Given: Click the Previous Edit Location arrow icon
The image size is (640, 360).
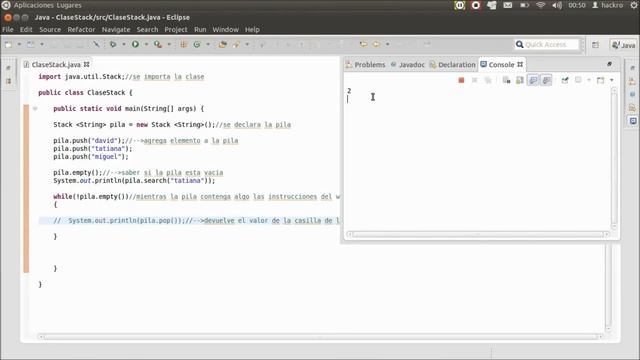Looking at the screenshot, I should click(x=363, y=44).
